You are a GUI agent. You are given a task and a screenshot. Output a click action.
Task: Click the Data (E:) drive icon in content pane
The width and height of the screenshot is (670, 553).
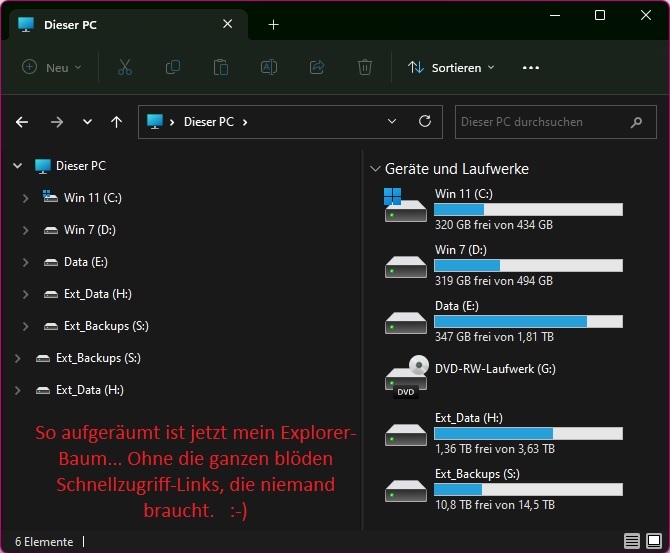406,322
